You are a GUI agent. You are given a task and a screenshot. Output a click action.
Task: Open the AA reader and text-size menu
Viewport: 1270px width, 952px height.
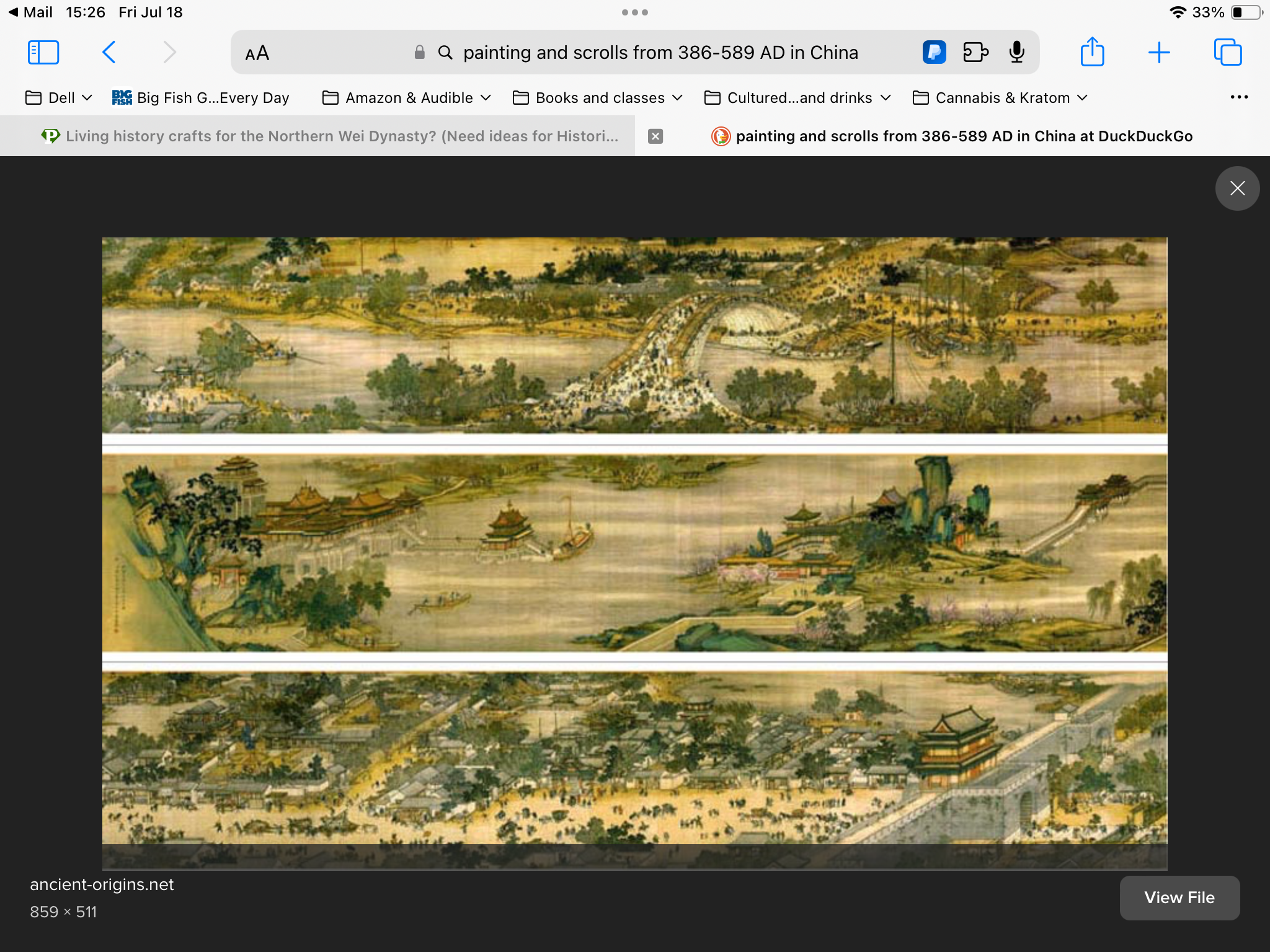click(x=257, y=53)
